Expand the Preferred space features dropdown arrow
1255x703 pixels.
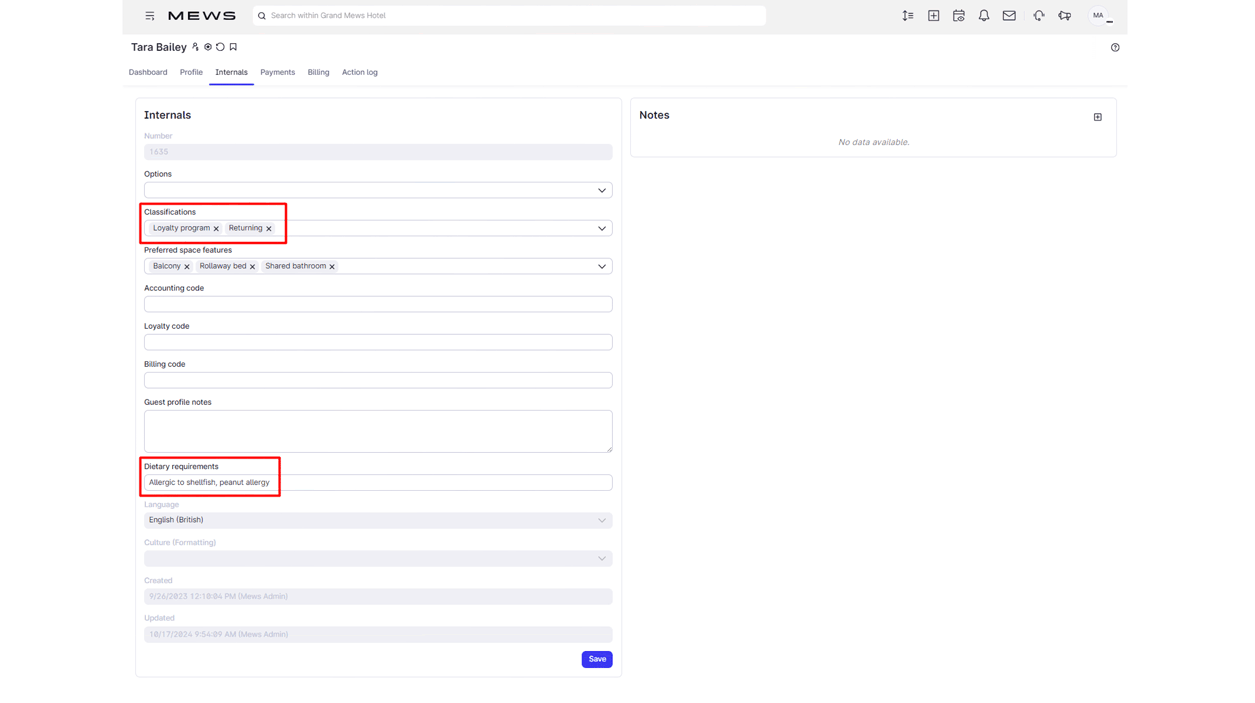pos(601,266)
